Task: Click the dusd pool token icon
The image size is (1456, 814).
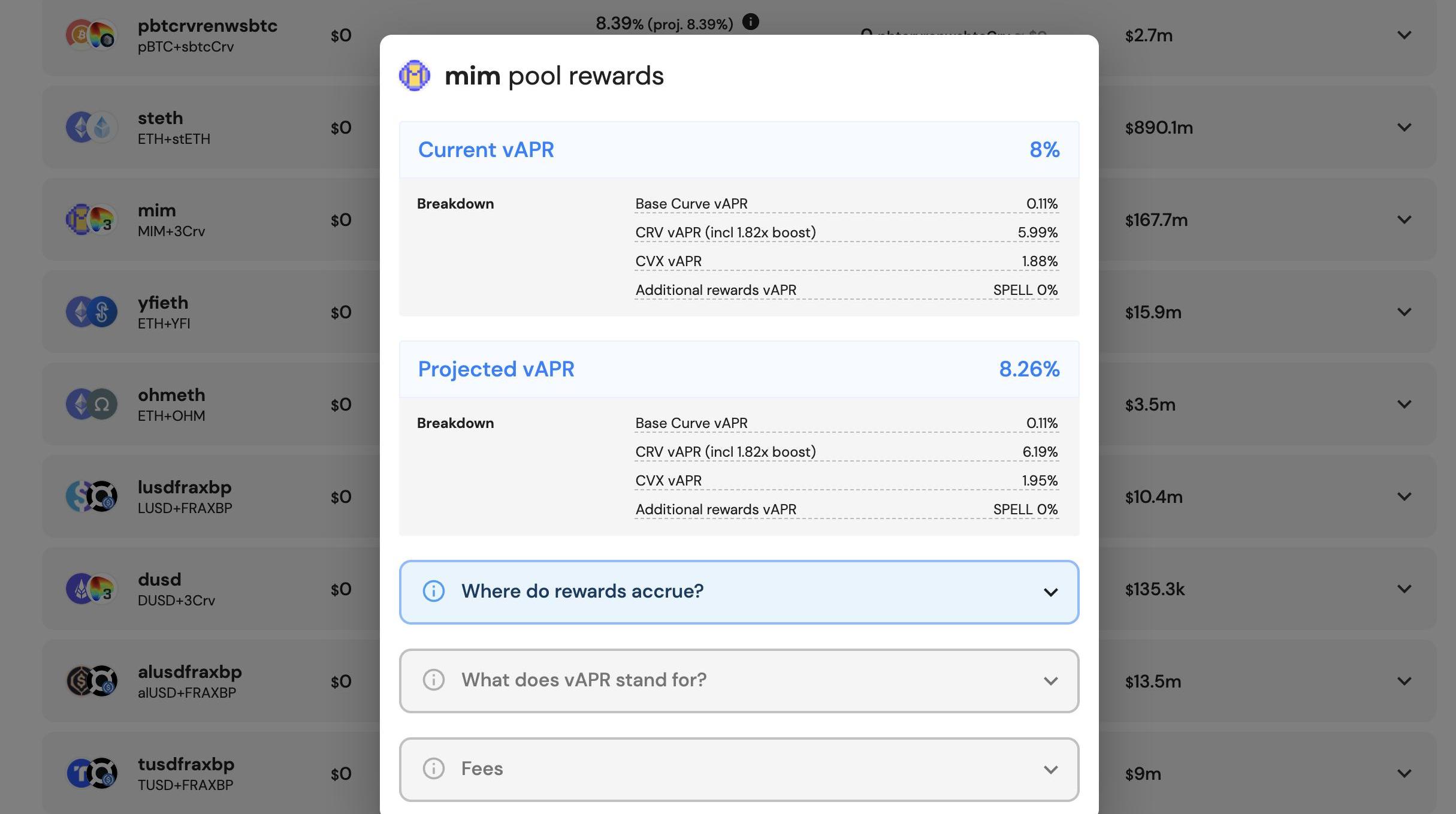Action: [91, 589]
